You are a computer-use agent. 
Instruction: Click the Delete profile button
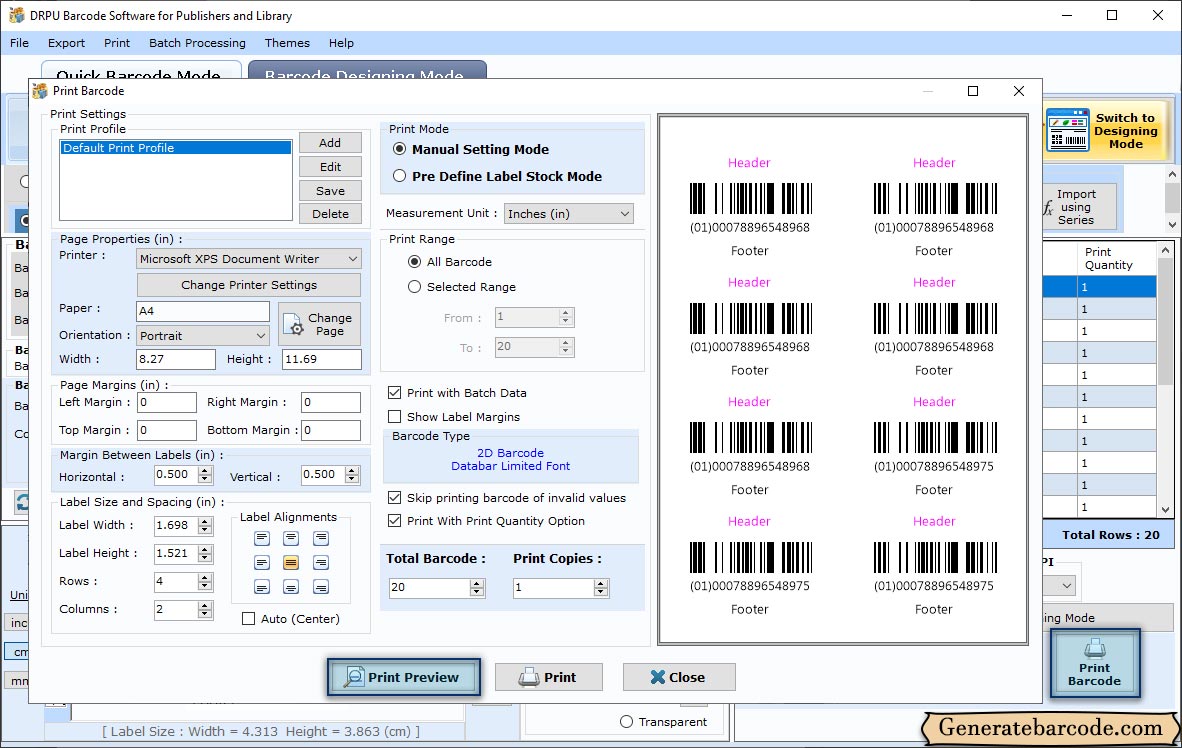pos(330,213)
